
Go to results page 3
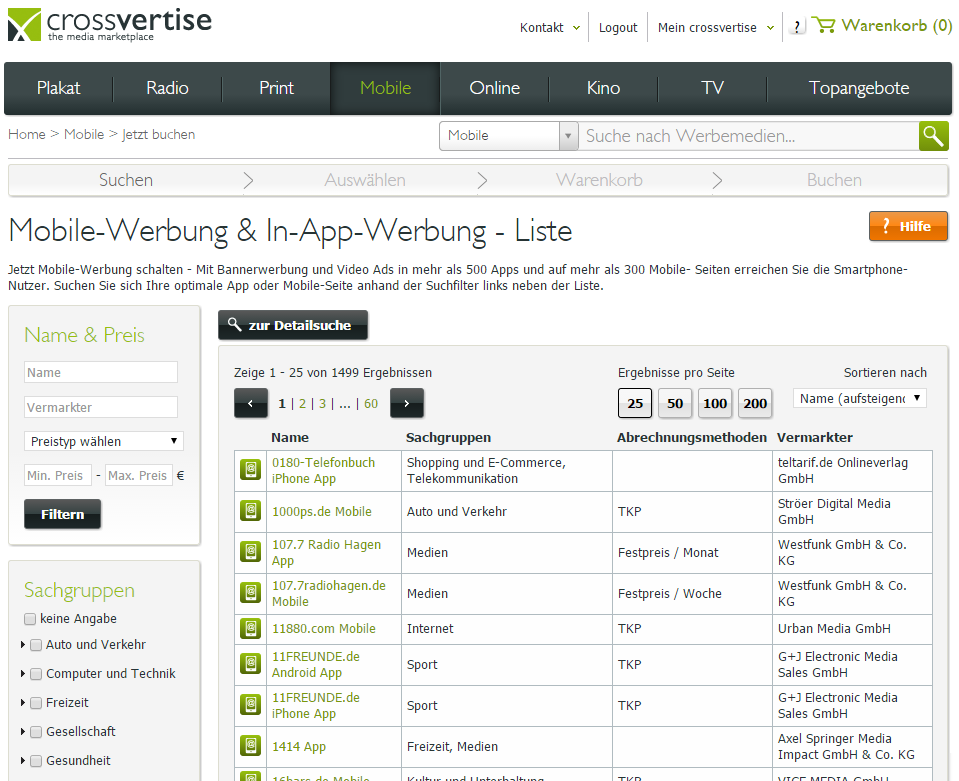[322, 404]
